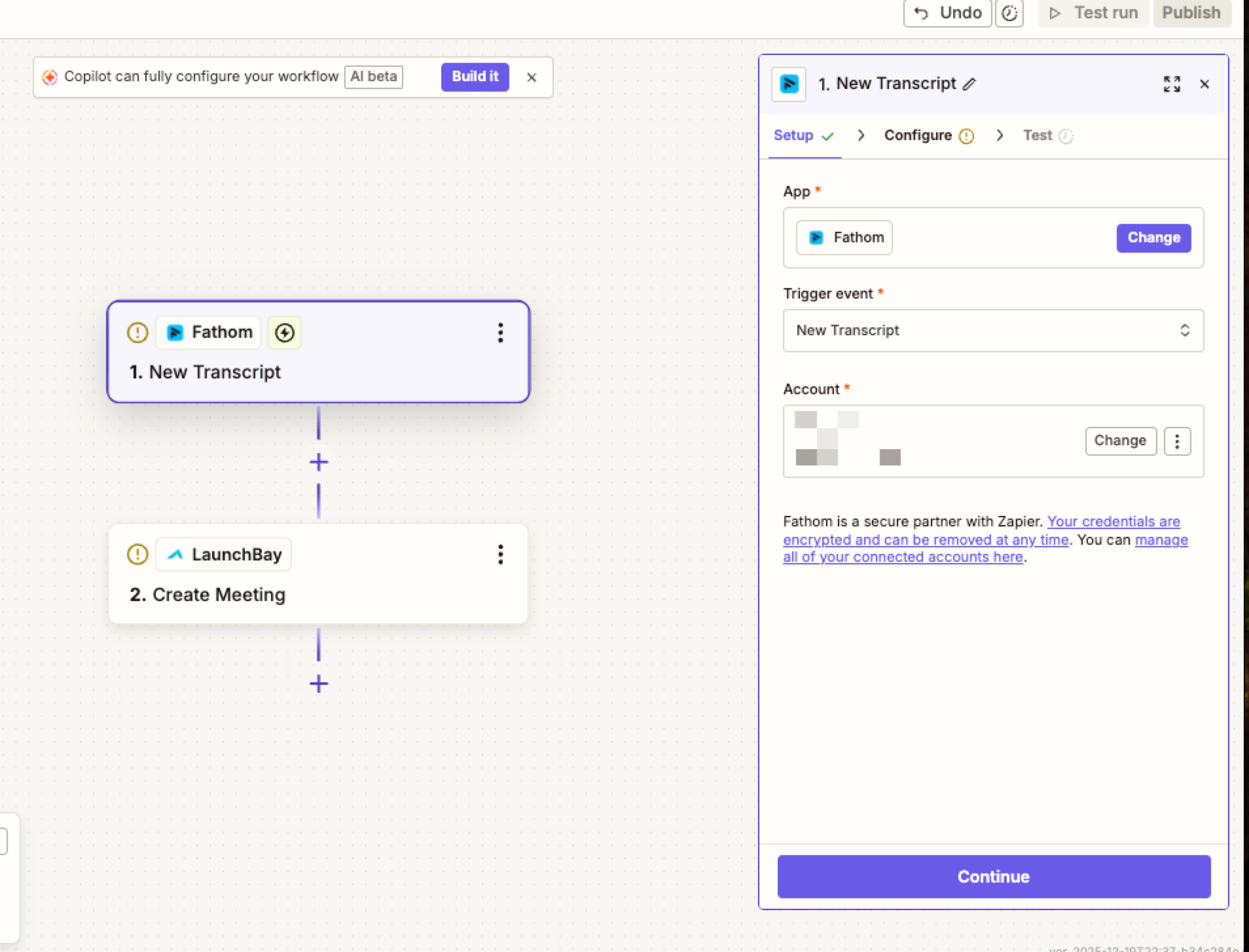Switch to the Setup tab
Screen dimensions: 1249x952
pos(804,136)
